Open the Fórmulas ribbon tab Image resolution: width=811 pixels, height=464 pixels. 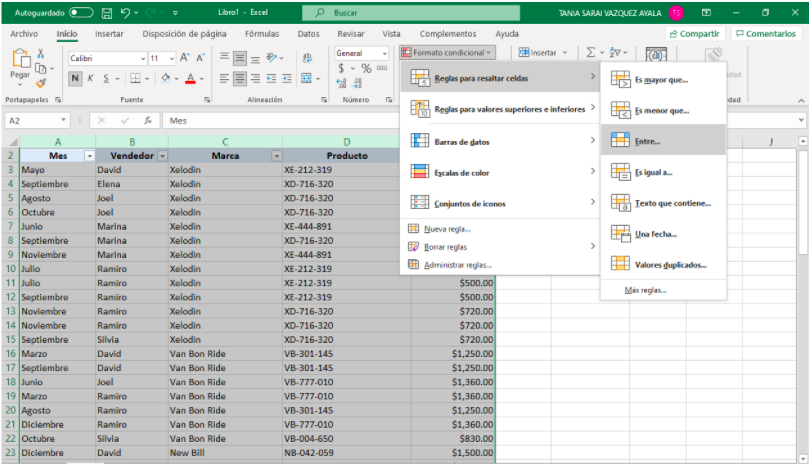coord(262,34)
